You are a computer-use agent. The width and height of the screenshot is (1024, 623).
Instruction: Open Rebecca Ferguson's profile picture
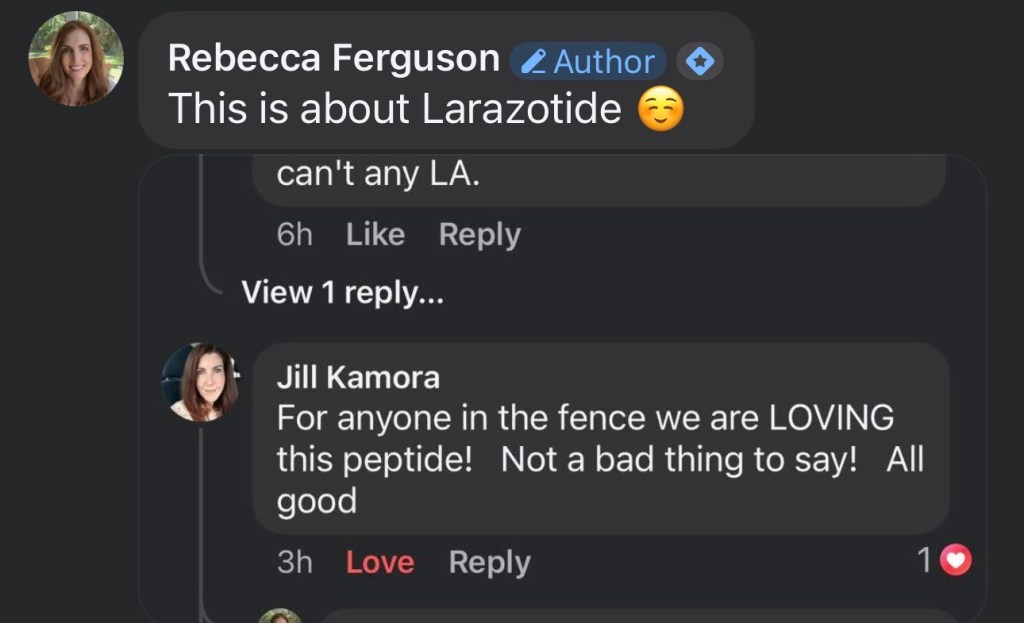[x=75, y=59]
